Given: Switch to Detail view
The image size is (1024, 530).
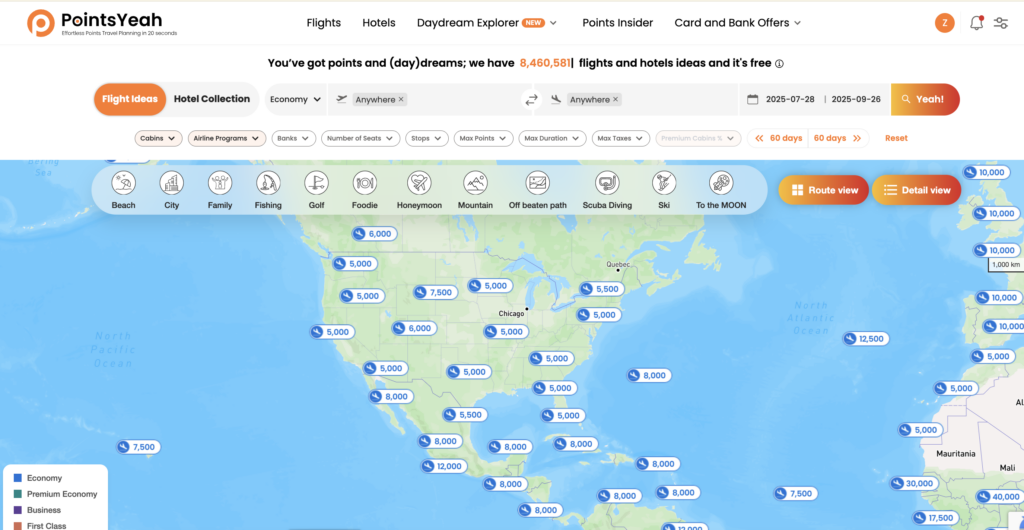Looking at the screenshot, I should click(916, 190).
